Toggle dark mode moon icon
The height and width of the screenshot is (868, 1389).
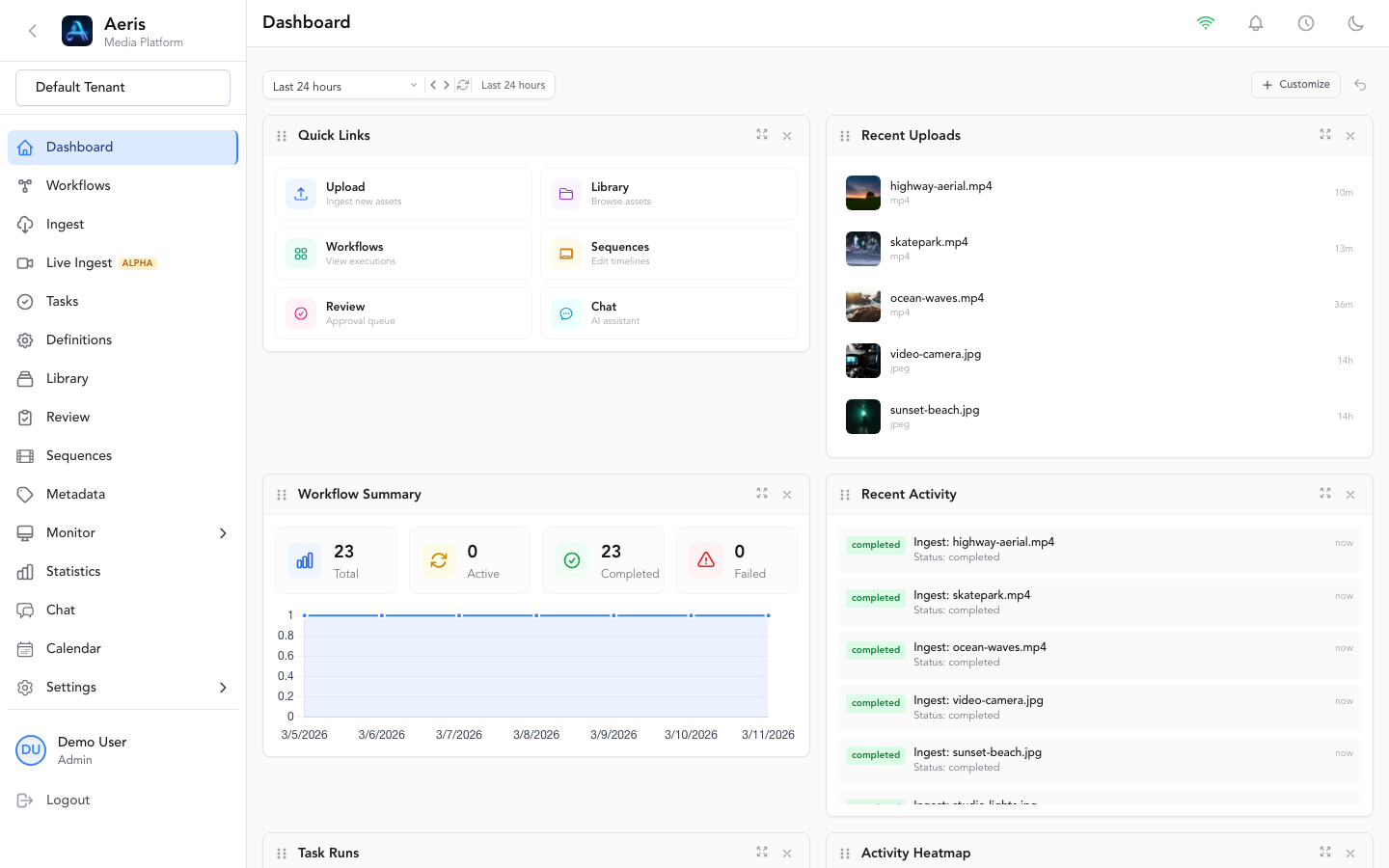tap(1356, 23)
